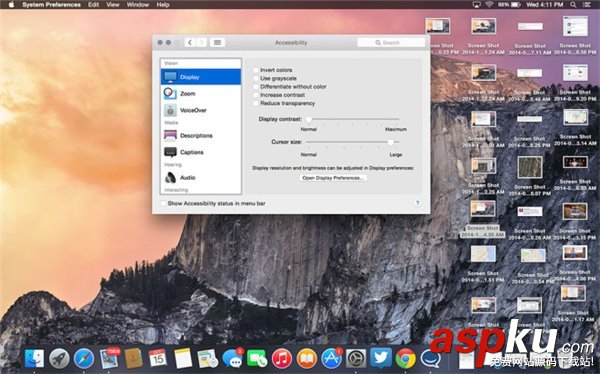This screenshot has height=374, width=600.
Task: Open Mail stamp icon in dock
Action: [109, 359]
